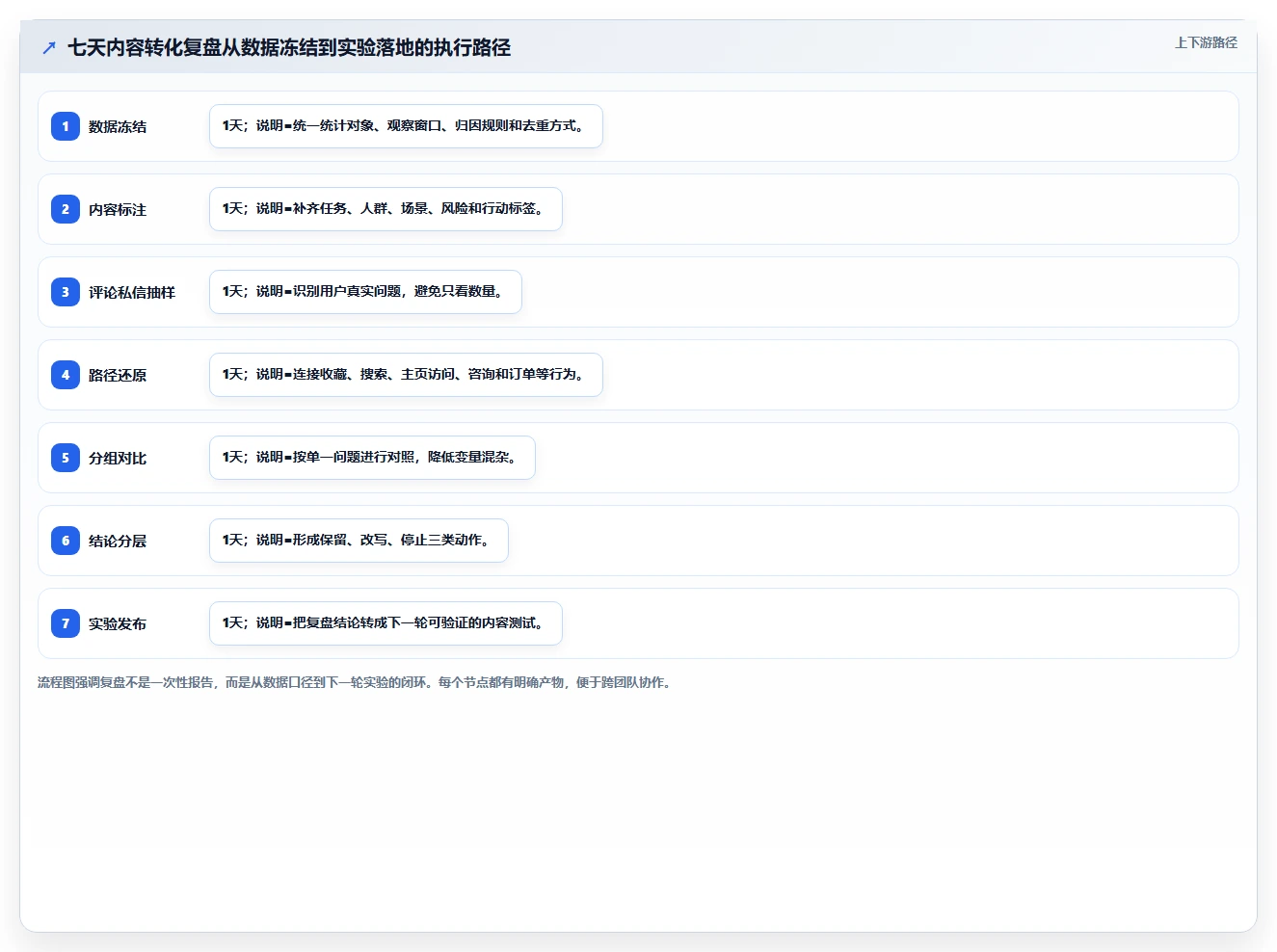The image size is (1277, 952).
Task: Click step number badge 1
Action: 66,126
